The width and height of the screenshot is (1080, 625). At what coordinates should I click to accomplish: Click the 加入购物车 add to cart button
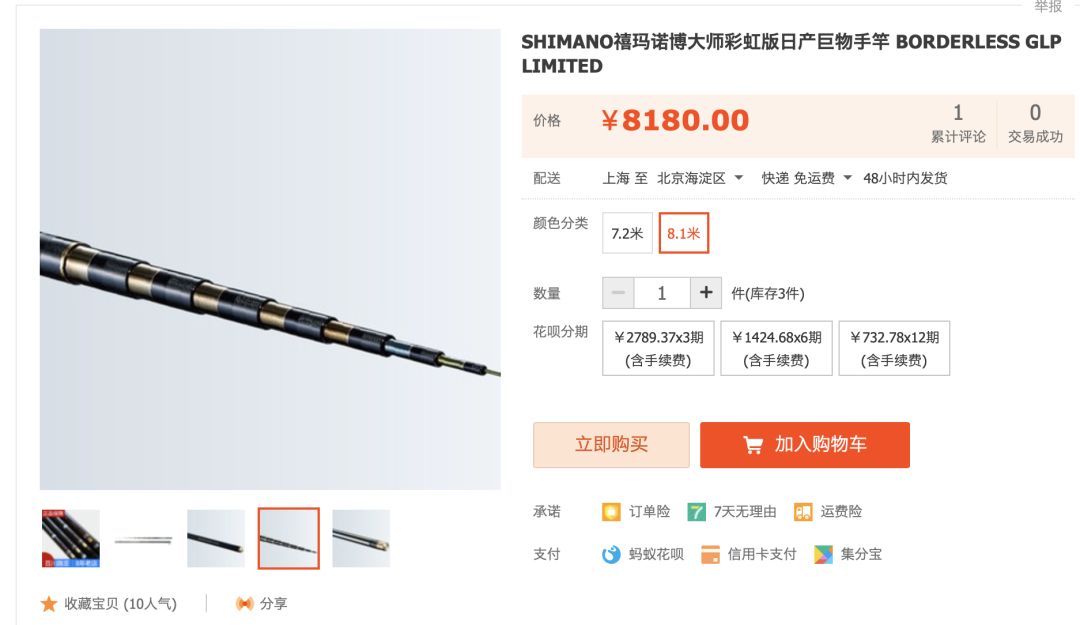(x=805, y=445)
